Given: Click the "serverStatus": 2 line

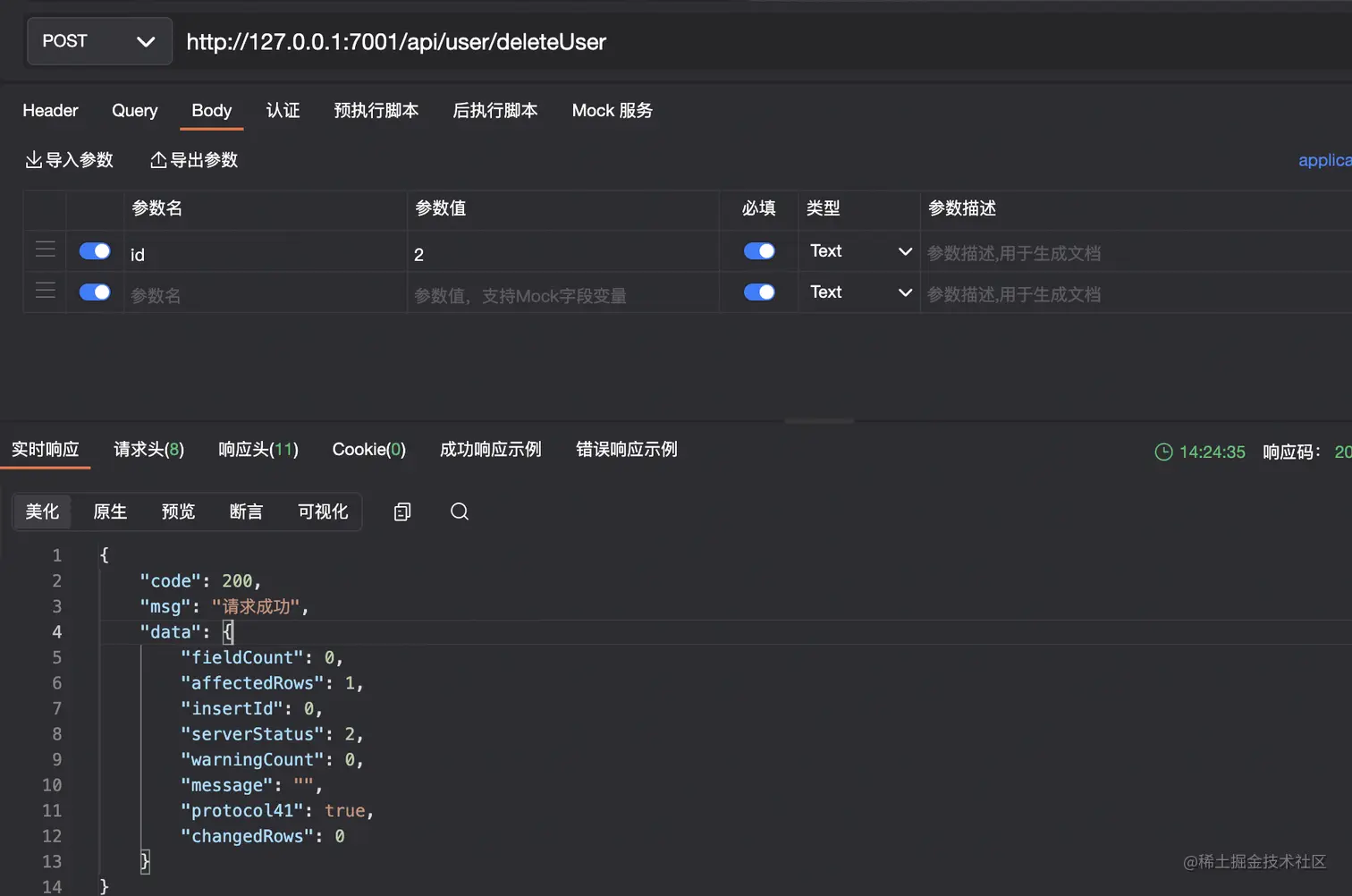Looking at the screenshot, I should (x=272, y=734).
